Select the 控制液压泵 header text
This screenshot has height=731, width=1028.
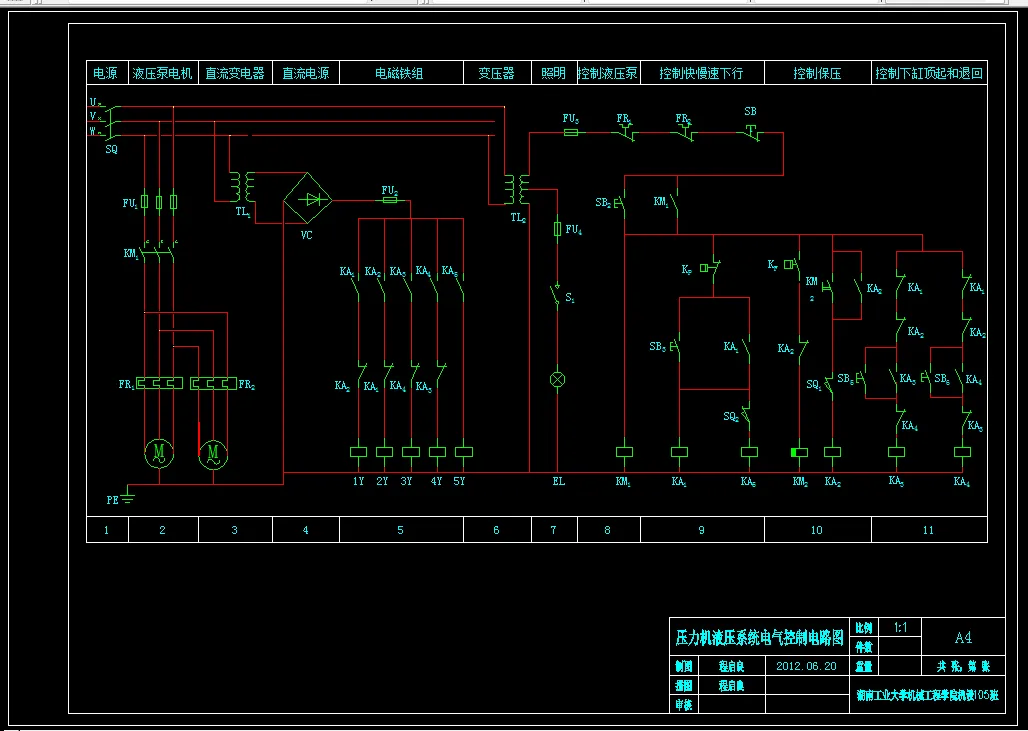pyautogui.click(x=608, y=73)
